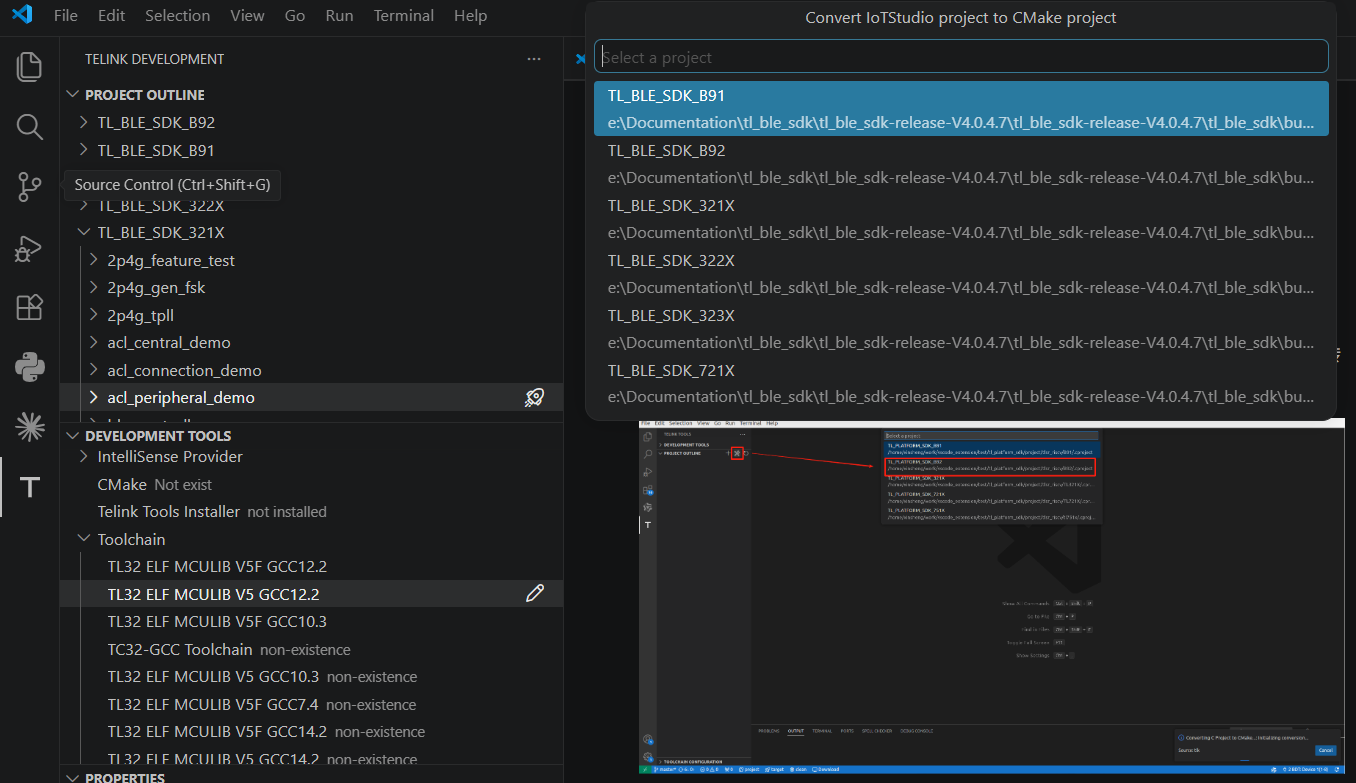
Task: Open the Go menu
Action: click(295, 16)
